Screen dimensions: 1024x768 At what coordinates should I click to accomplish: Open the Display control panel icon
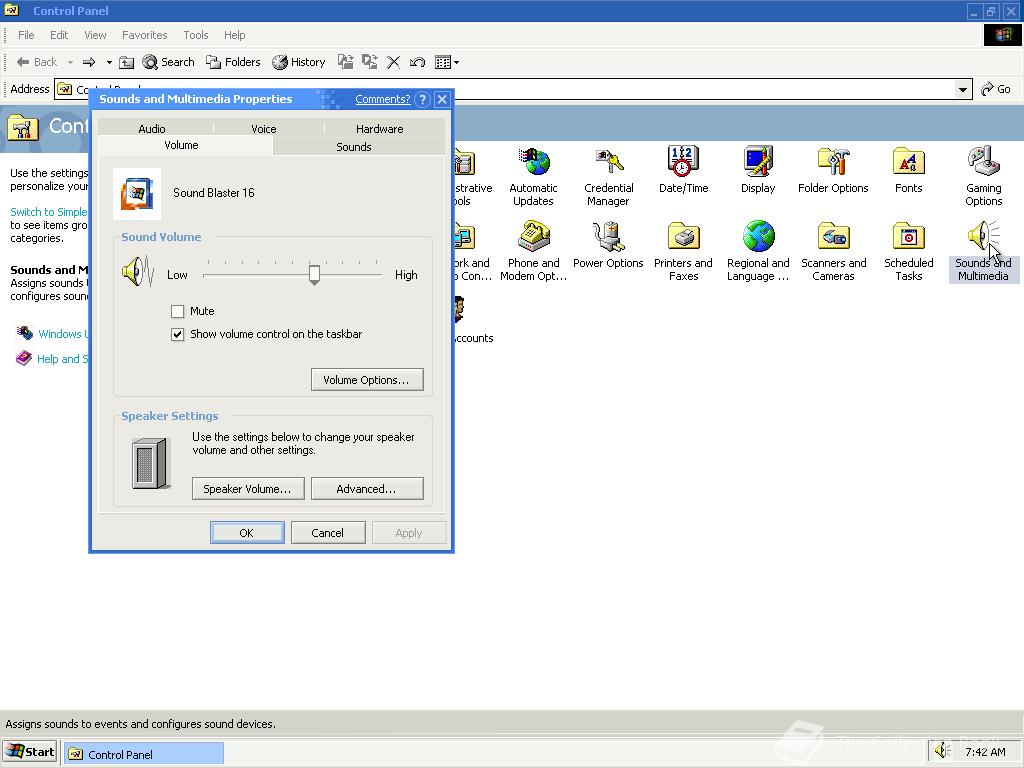tap(758, 170)
